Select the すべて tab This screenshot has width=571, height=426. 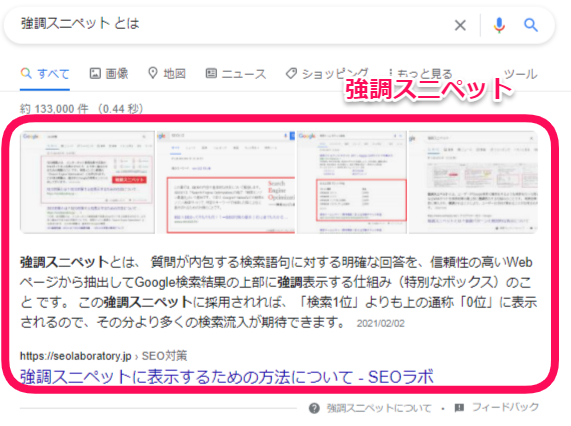45,74
